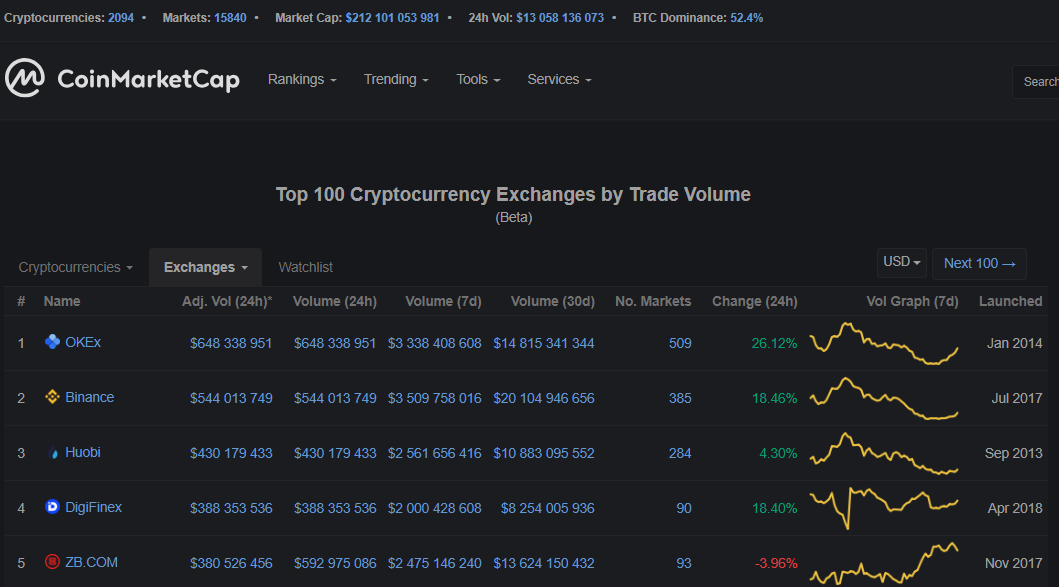This screenshot has width=1059, height=587.
Task: Click the DigiFinex exchange icon
Action: pos(52,507)
